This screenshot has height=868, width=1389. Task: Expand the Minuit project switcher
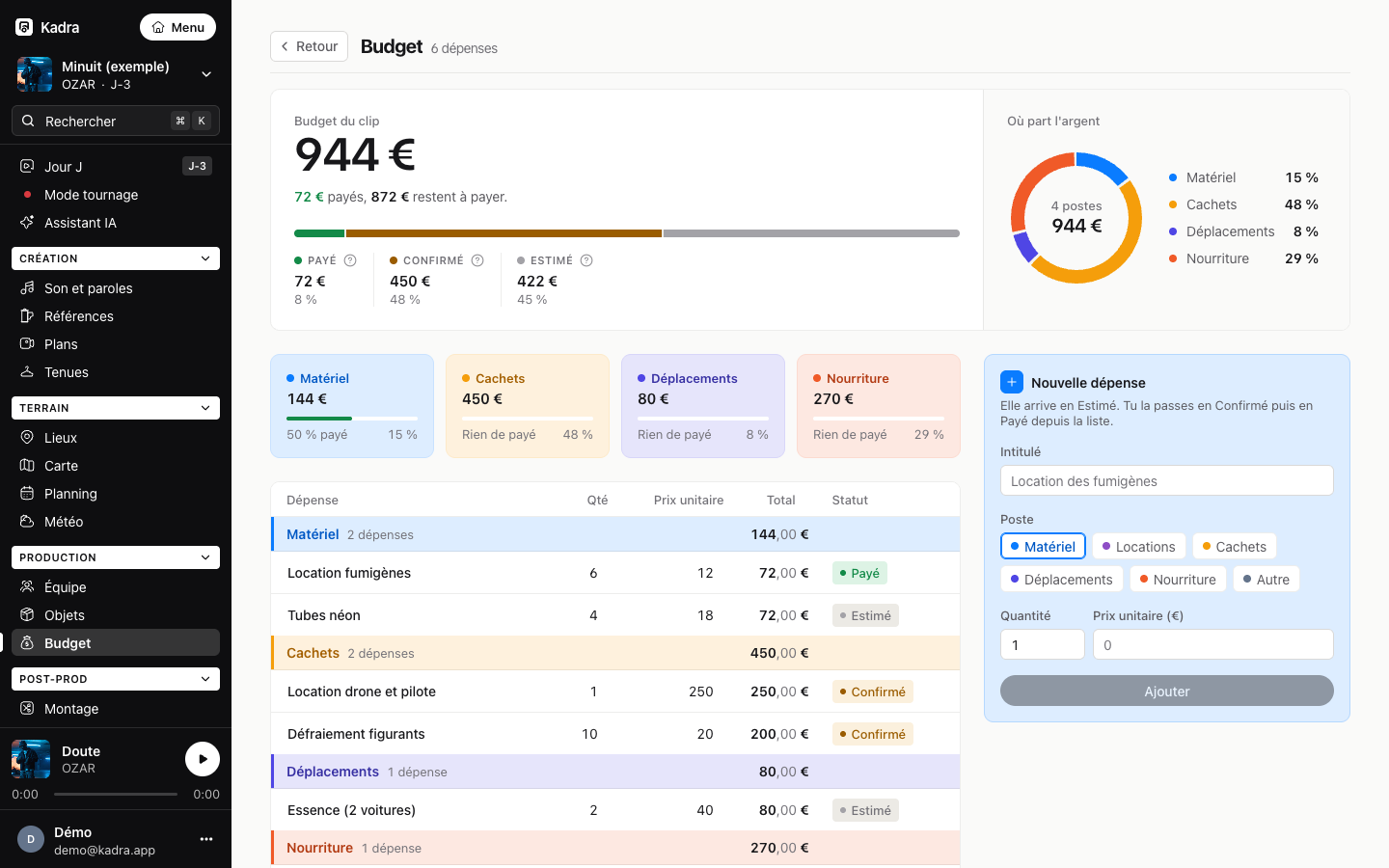click(206, 74)
